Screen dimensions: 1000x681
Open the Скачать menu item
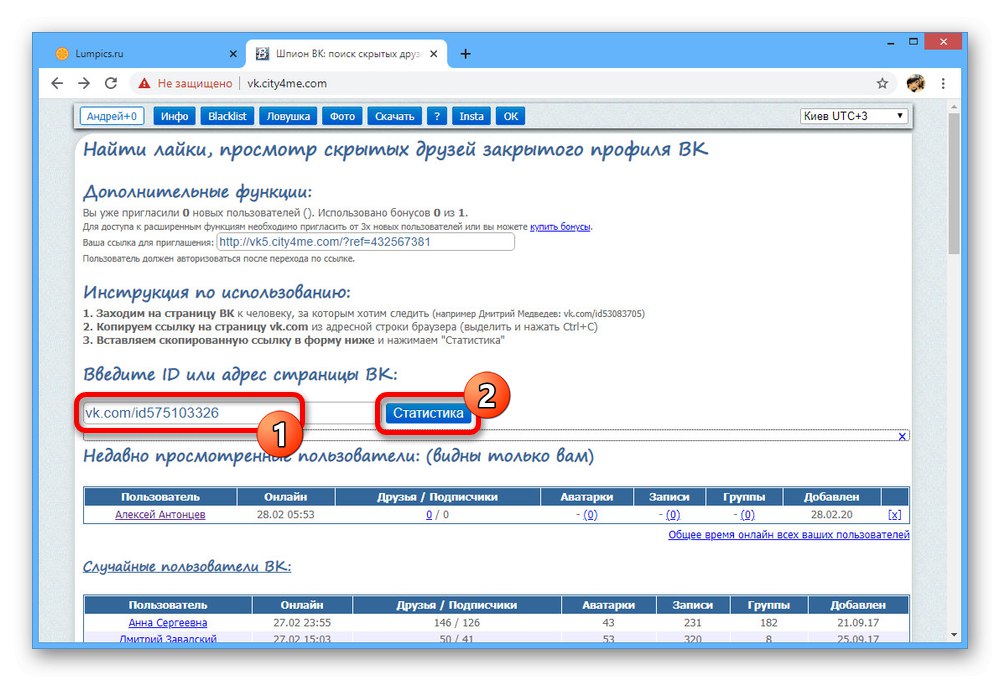[395, 116]
